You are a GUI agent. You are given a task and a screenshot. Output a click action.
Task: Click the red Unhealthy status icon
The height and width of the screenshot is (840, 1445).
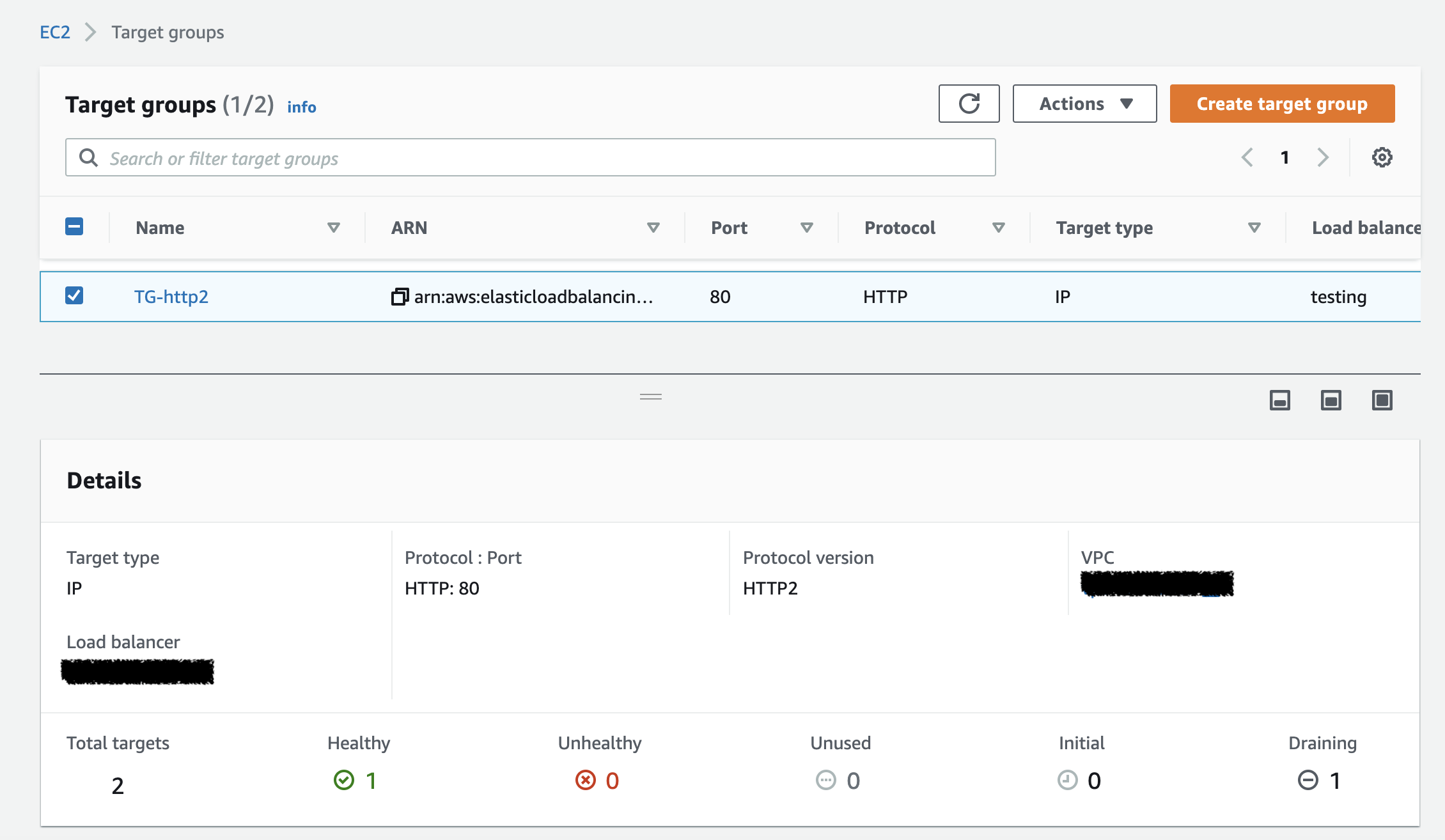(x=585, y=780)
